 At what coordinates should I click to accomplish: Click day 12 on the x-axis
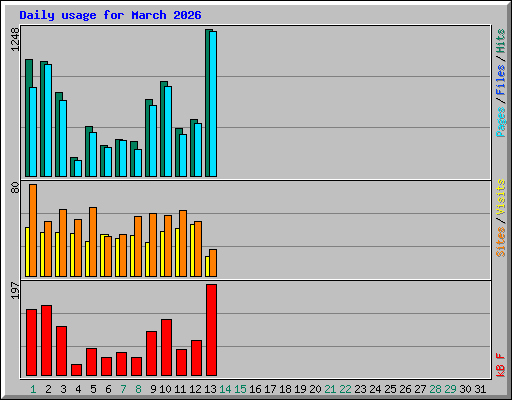click(x=195, y=389)
